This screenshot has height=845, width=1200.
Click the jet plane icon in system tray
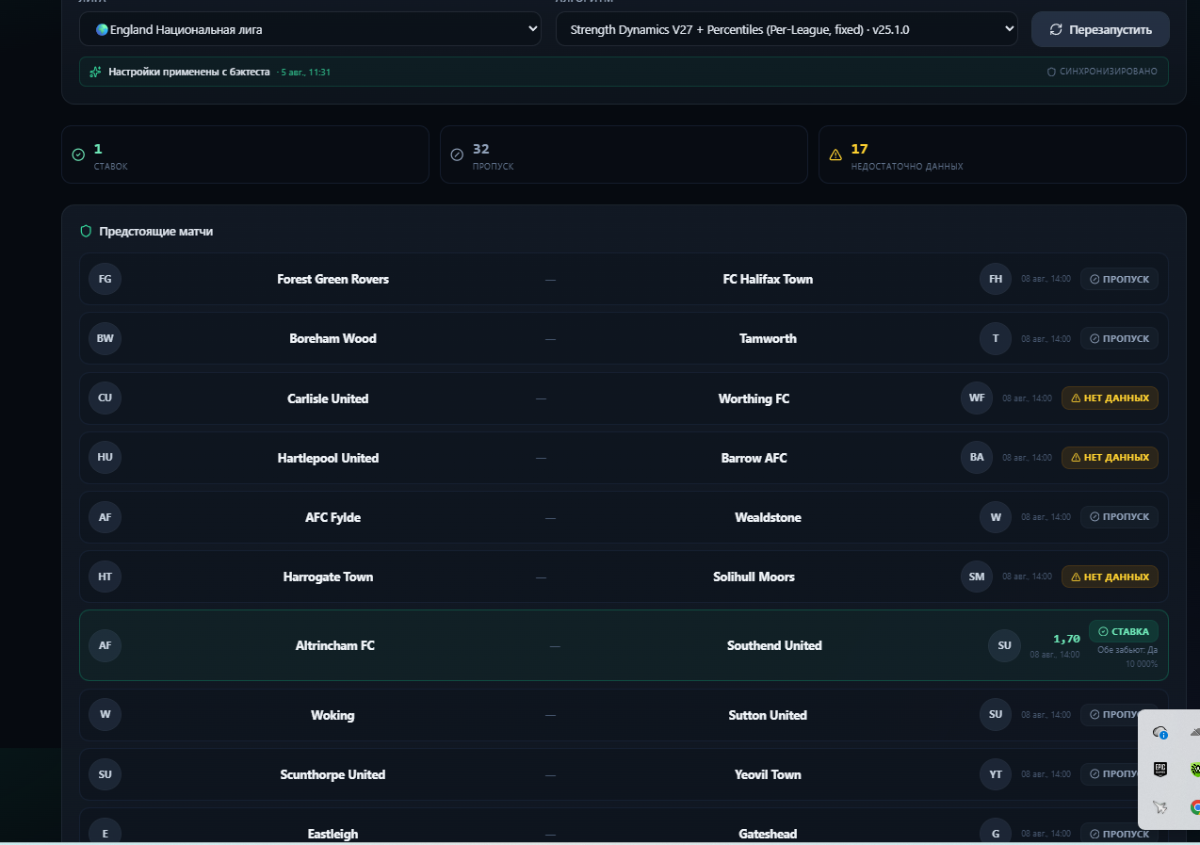[x=1160, y=807]
